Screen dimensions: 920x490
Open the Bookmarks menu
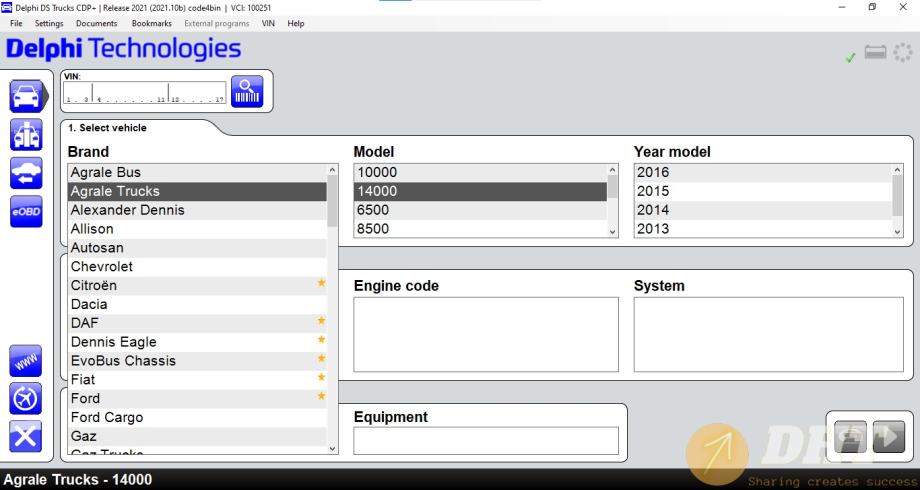point(151,23)
